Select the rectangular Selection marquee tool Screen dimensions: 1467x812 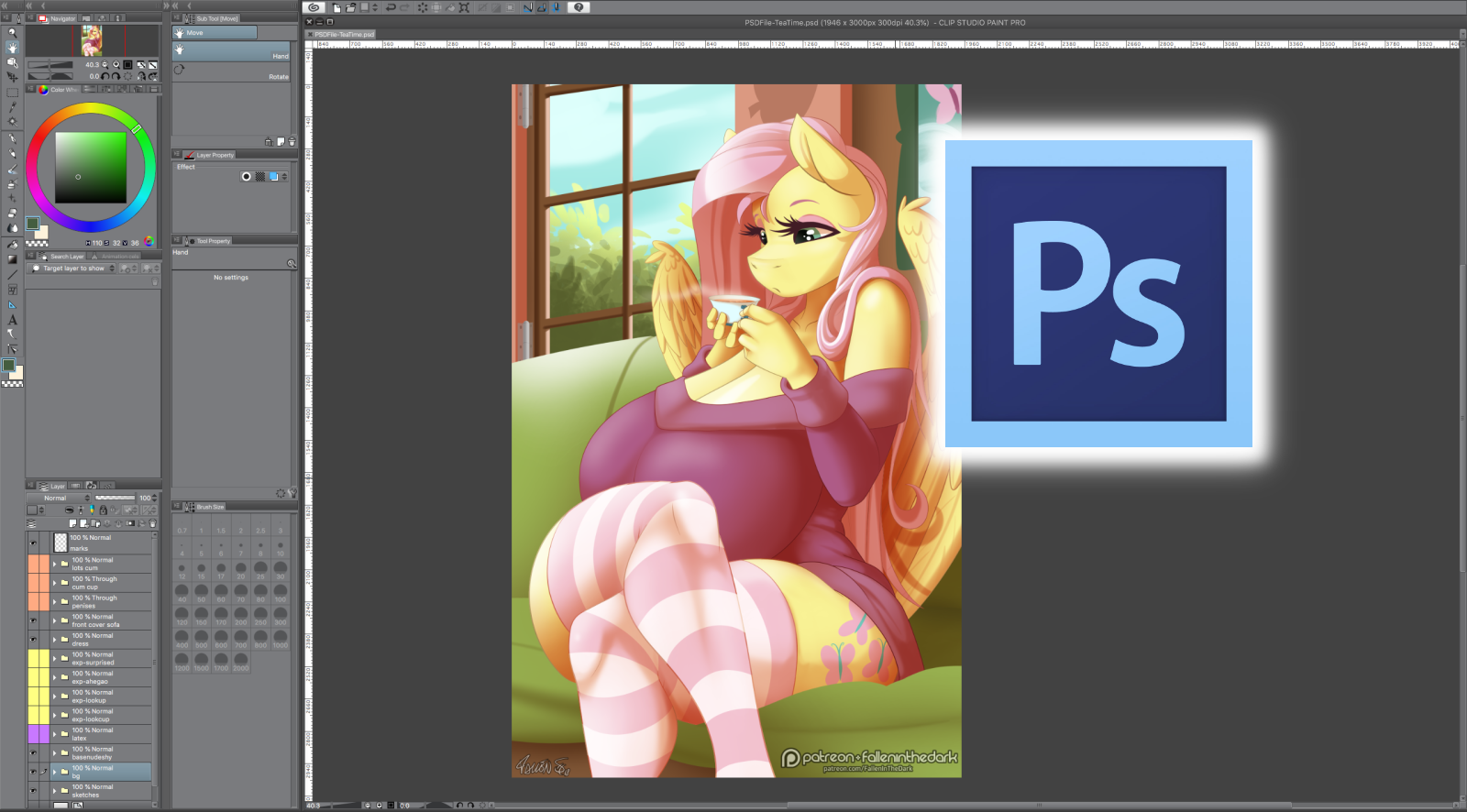[x=12, y=93]
